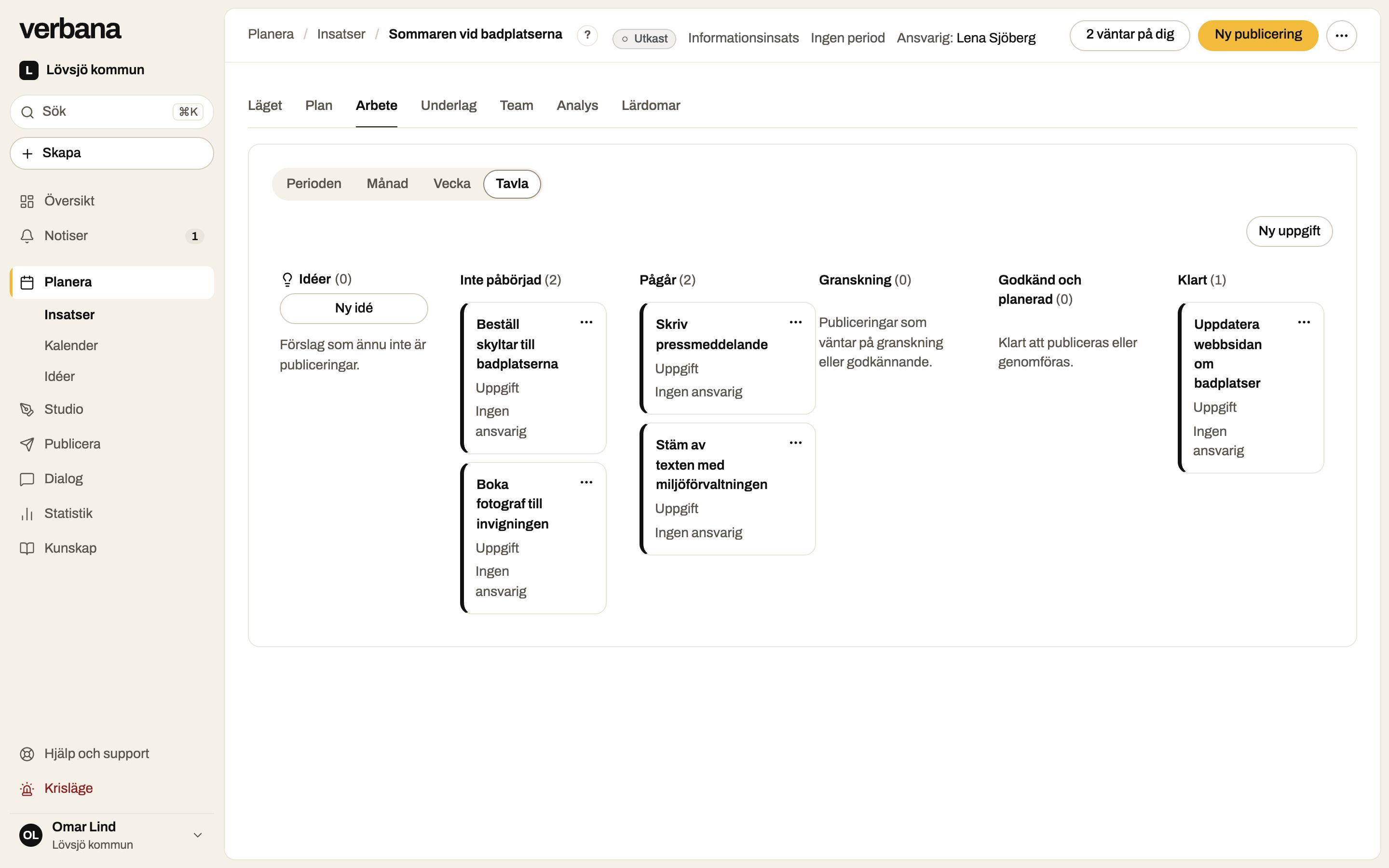
Task: Open Idéer in the sidebar
Action: pos(59,377)
